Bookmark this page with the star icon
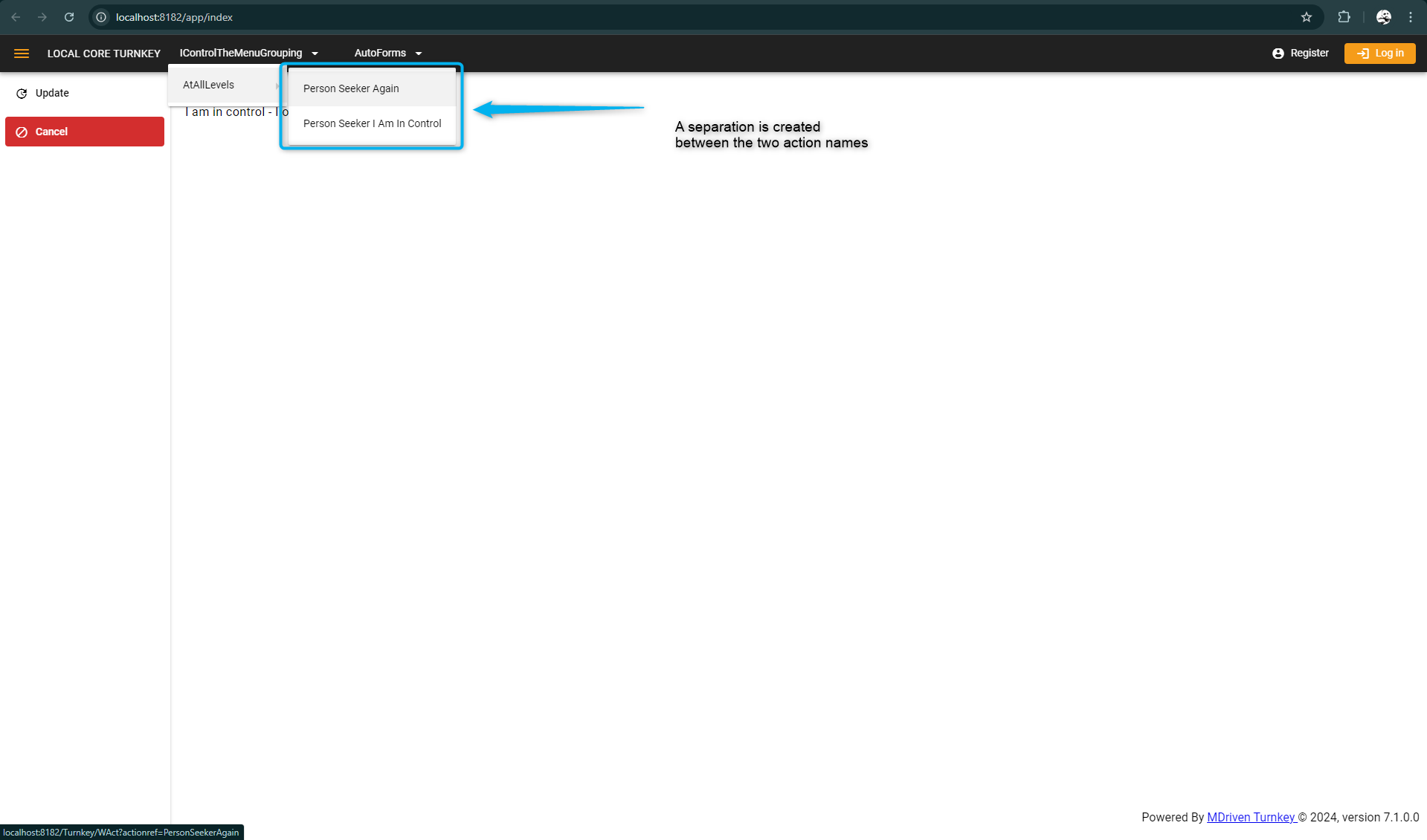The height and width of the screenshot is (840, 1427). 1306,17
